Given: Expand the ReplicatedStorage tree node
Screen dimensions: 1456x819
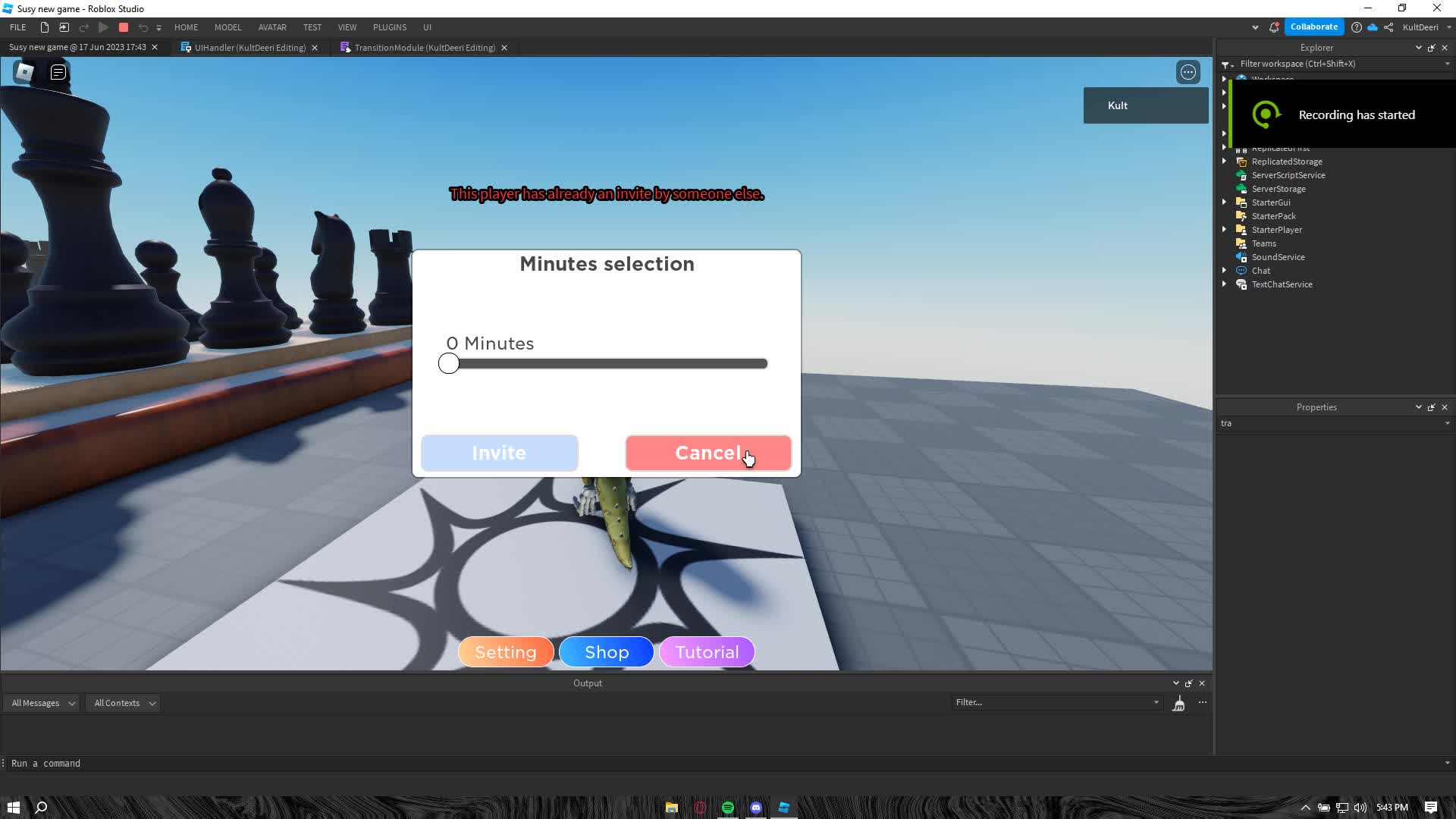Looking at the screenshot, I should tap(1224, 162).
